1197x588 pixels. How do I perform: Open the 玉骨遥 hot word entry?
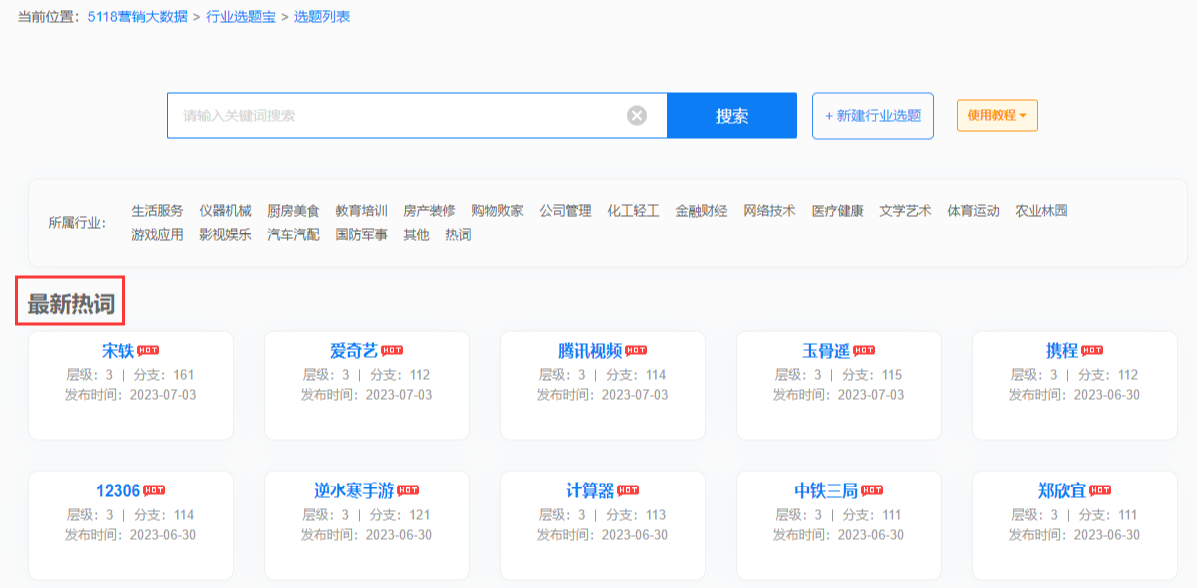828,350
